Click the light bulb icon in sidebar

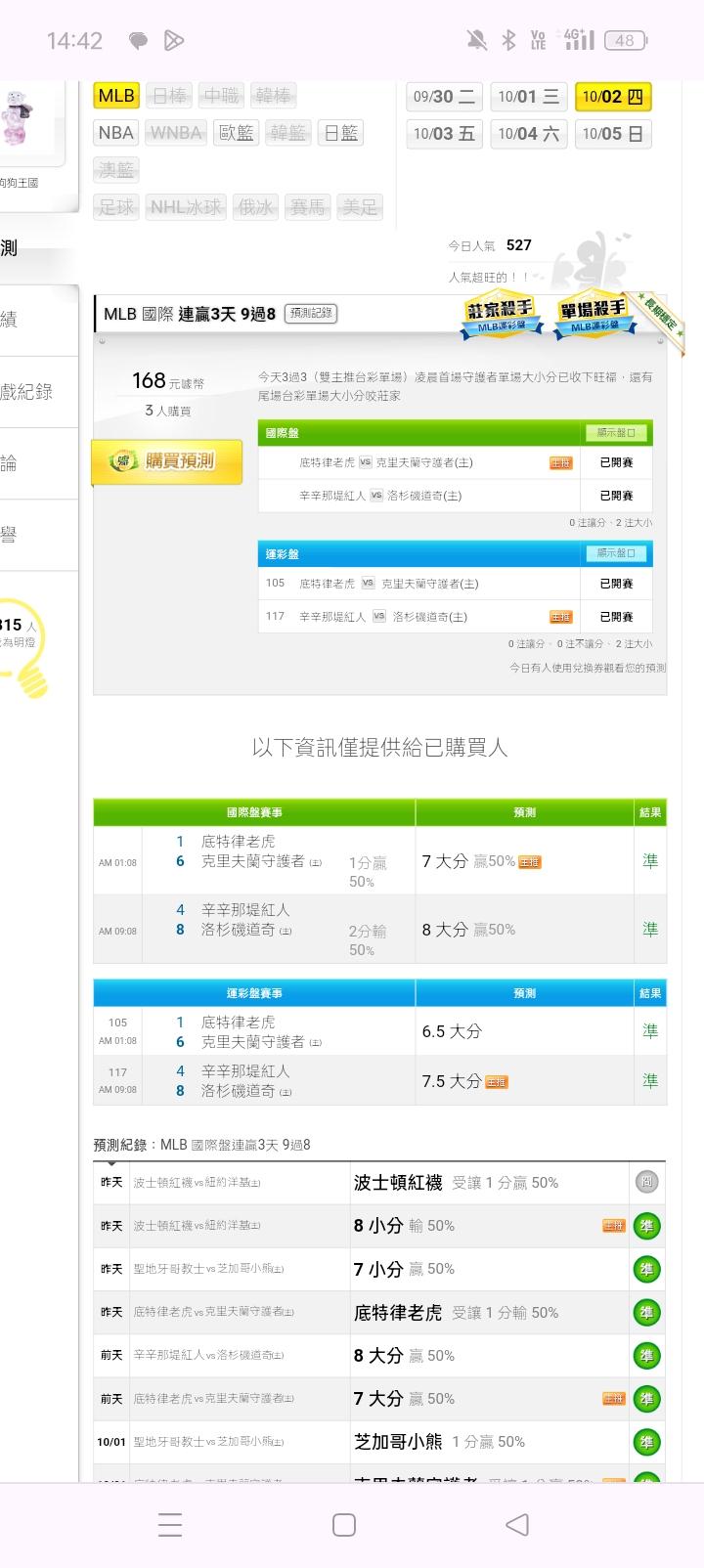point(24,650)
